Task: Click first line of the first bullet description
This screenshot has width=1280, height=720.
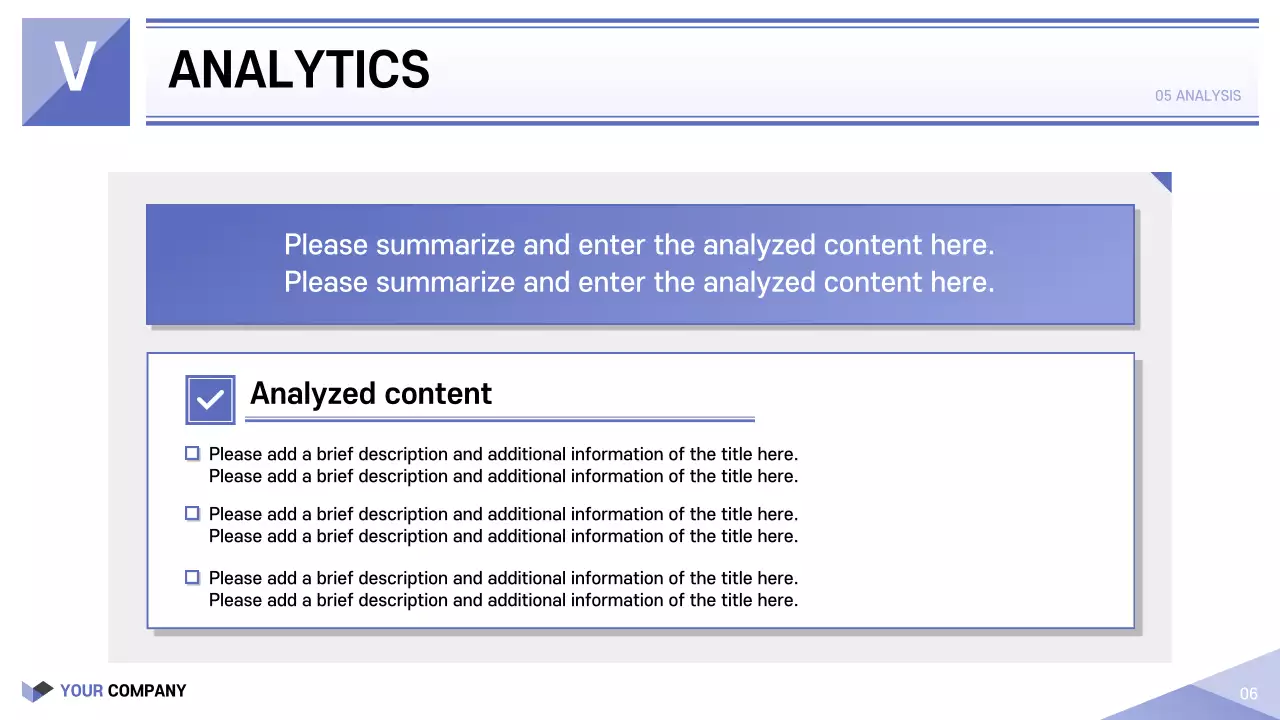Action: 503,454
